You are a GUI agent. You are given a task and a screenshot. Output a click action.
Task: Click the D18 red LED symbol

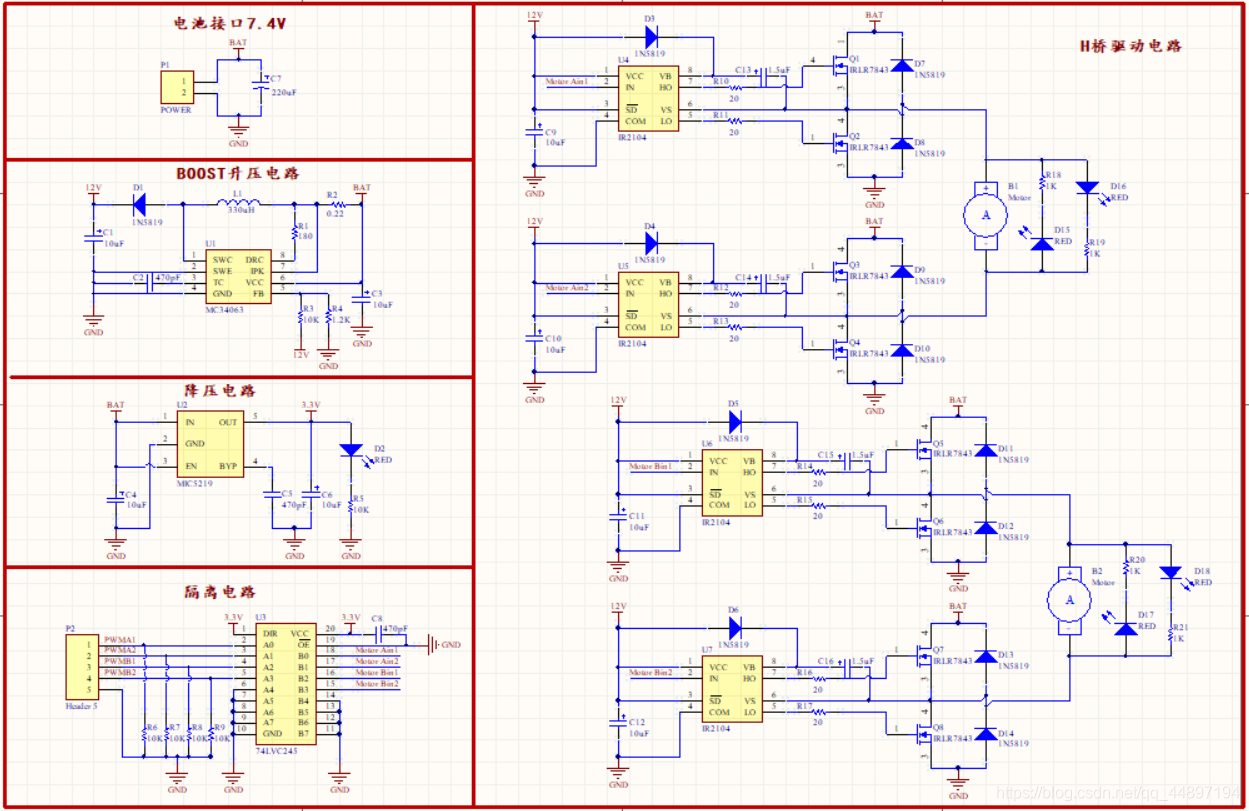click(1172, 573)
